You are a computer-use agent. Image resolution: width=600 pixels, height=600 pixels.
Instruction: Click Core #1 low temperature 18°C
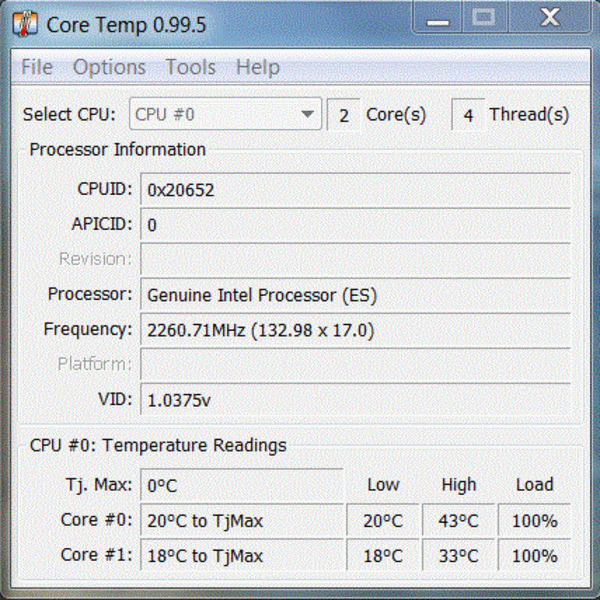click(383, 555)
